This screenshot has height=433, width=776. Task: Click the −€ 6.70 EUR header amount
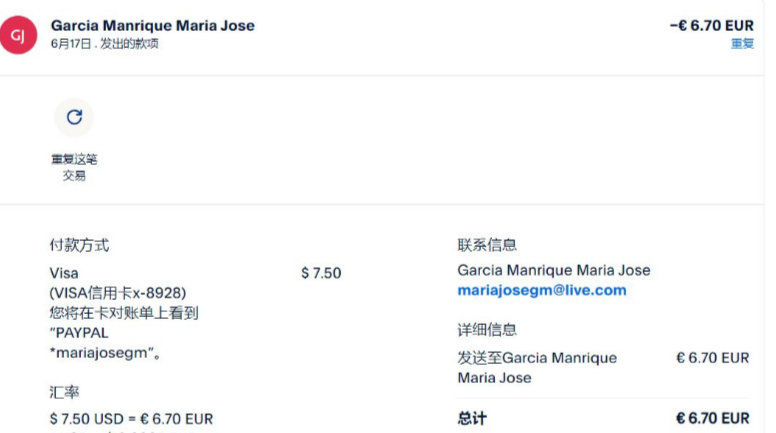coord(711,25)
